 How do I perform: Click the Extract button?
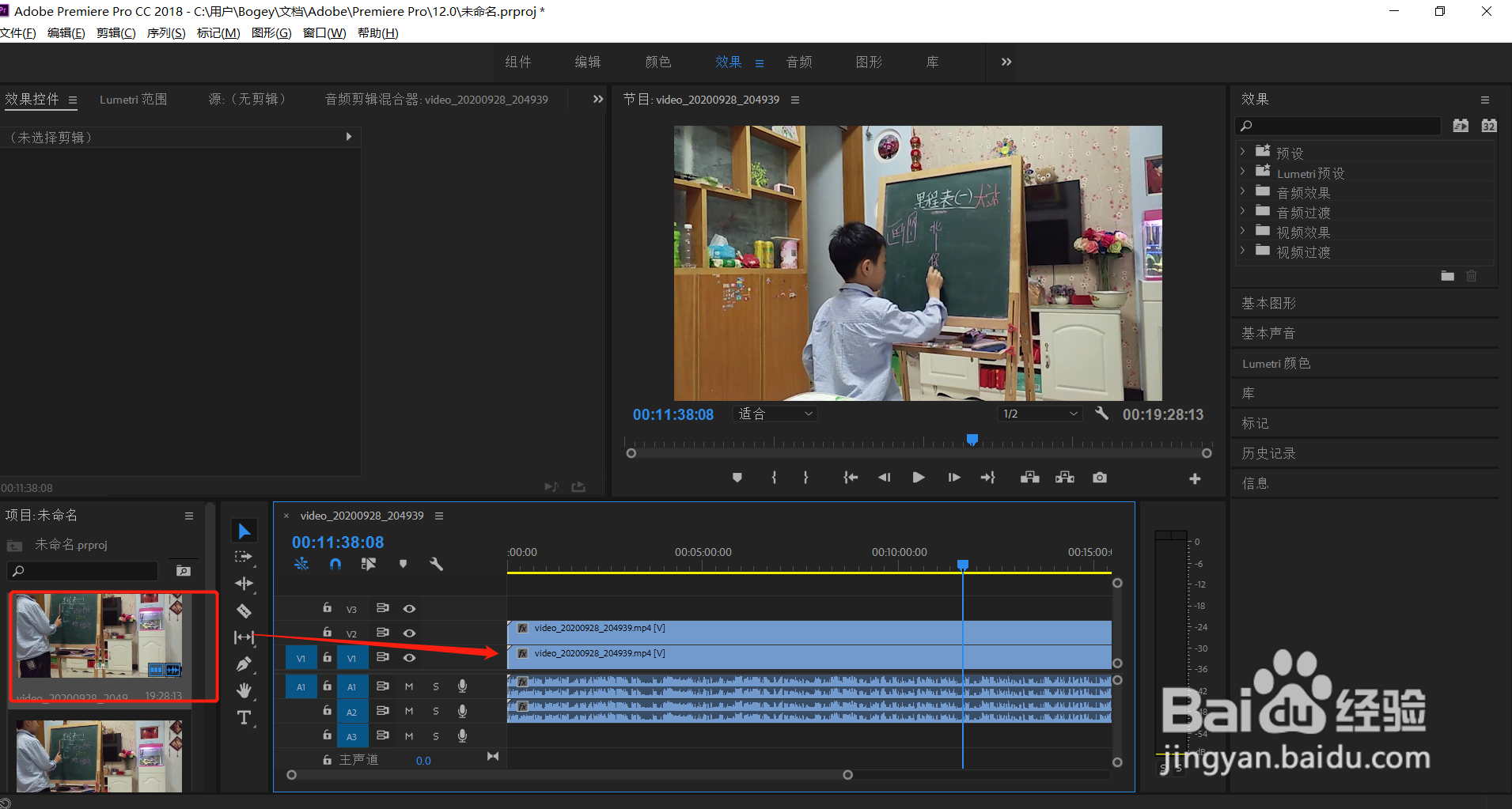1065,478
